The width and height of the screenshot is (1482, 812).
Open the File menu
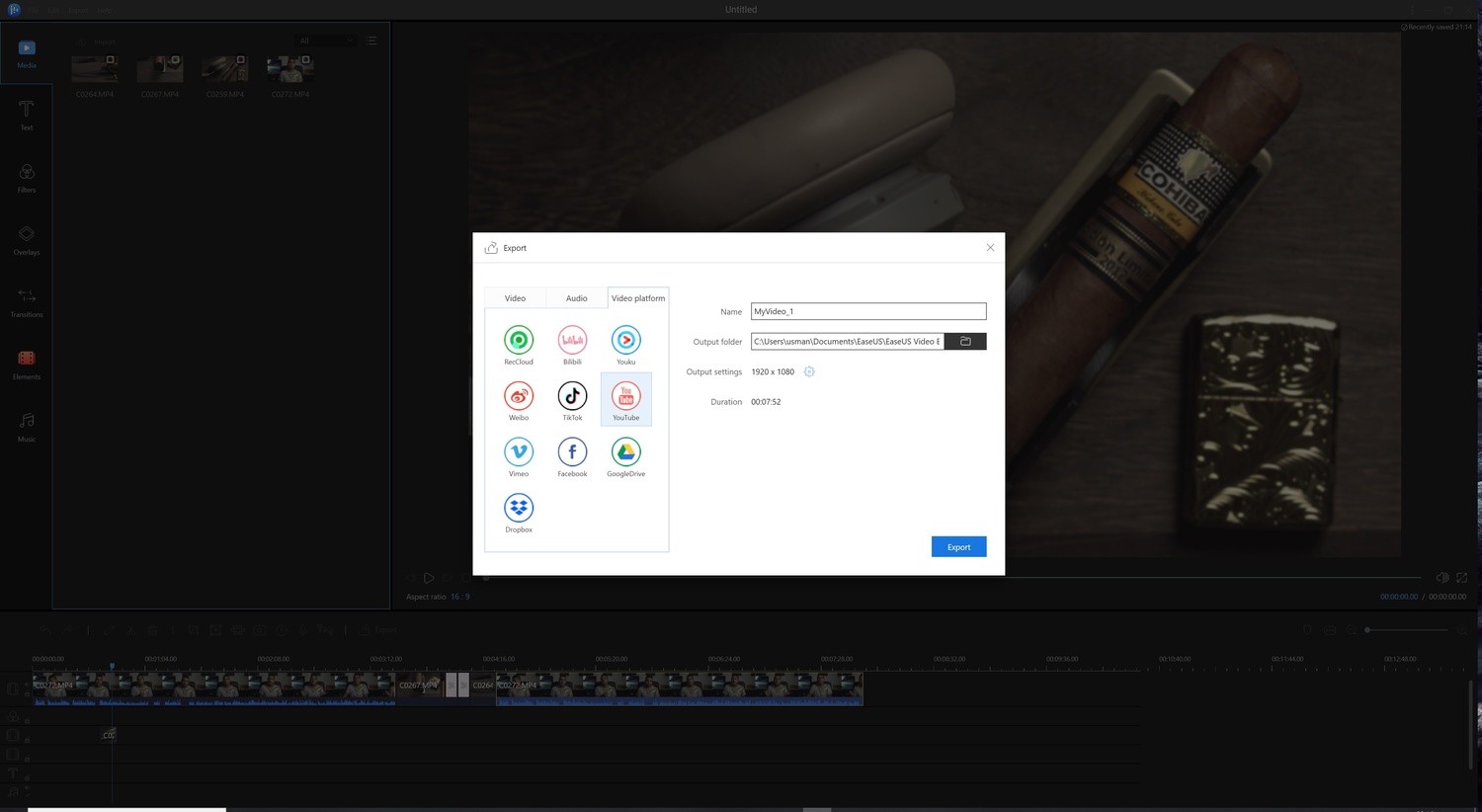point(32,10)
